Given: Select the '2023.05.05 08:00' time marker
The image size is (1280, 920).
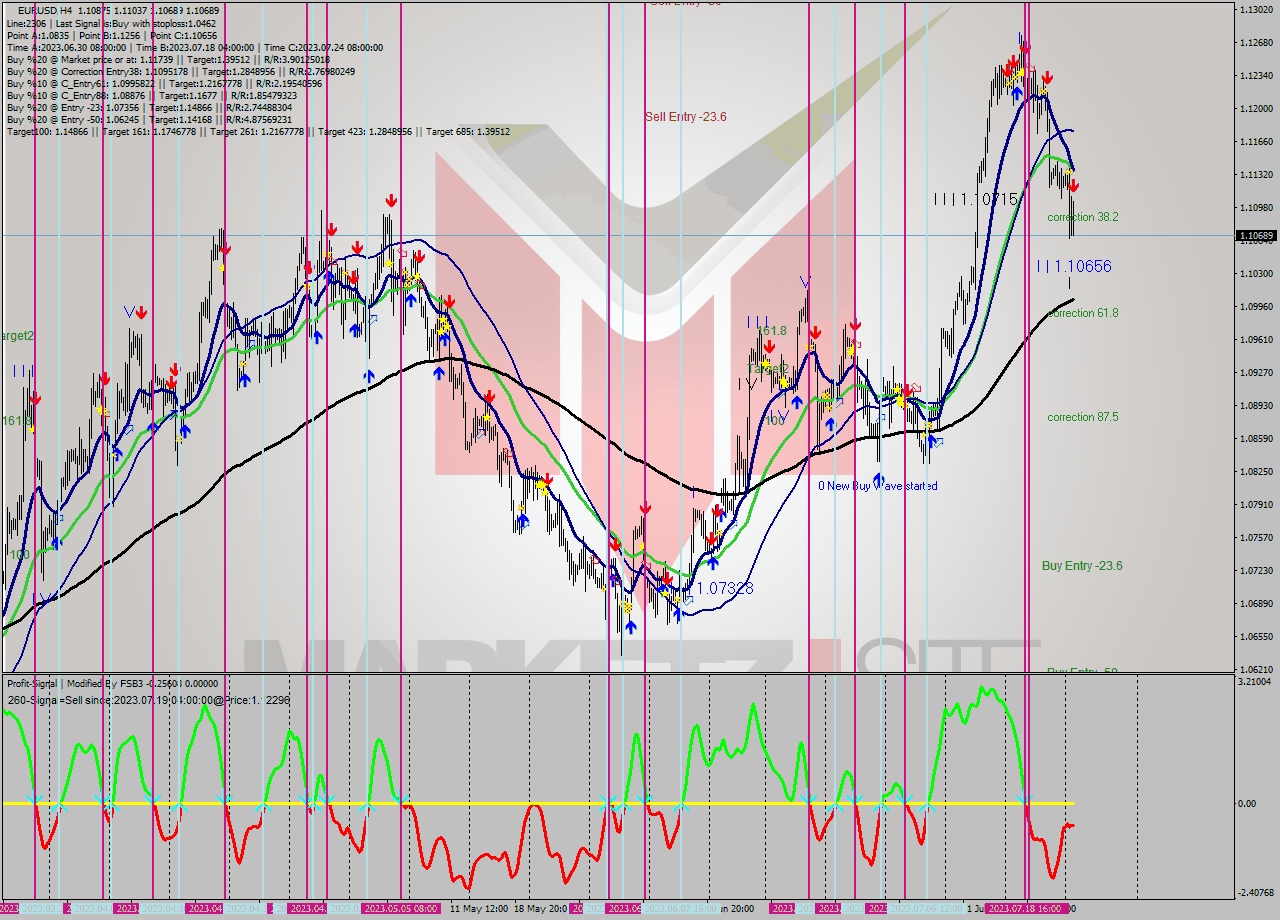Looking at the screenshot, I should [400, 908].
